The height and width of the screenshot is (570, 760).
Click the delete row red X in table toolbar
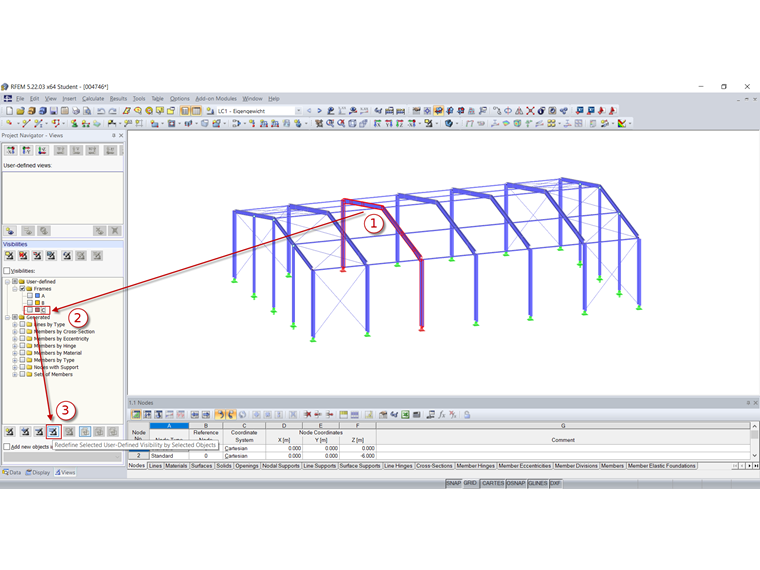(x=307, y=415)
